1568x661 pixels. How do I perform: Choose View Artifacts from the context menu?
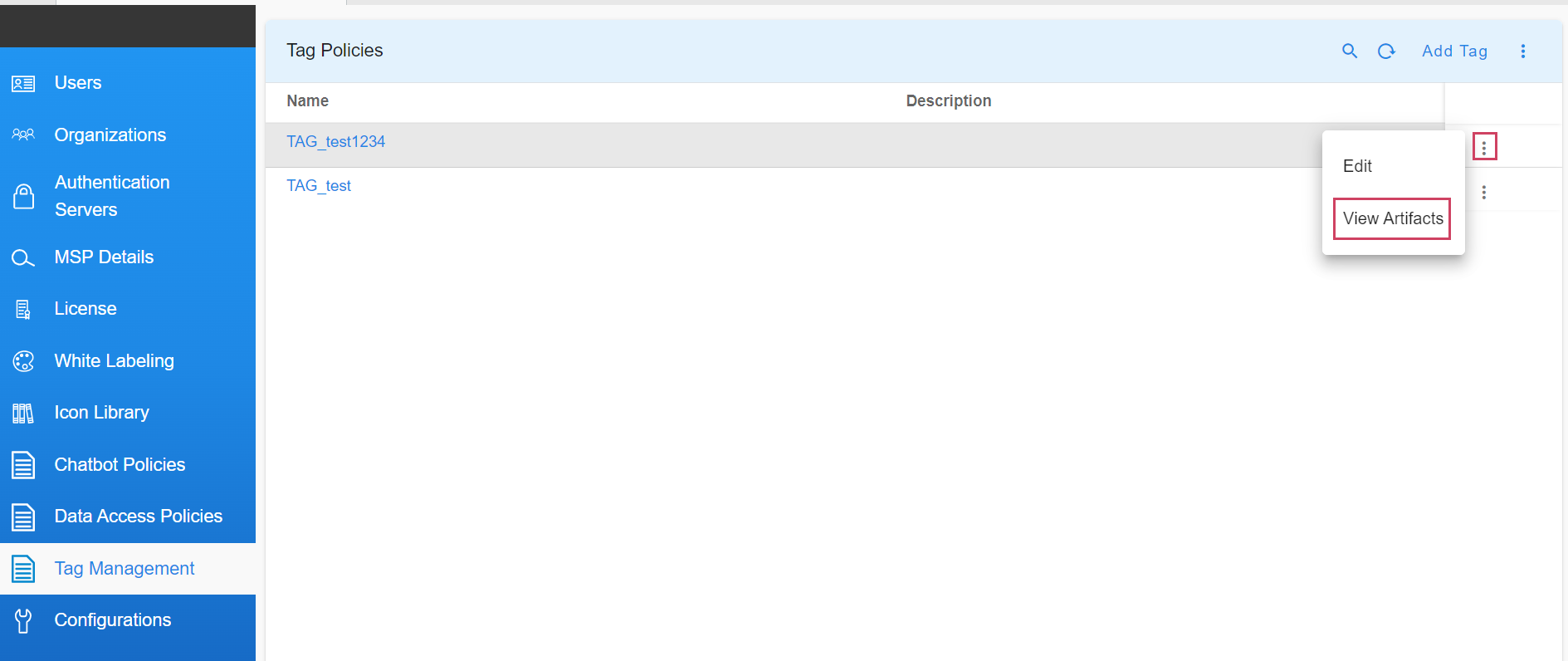1392,218
